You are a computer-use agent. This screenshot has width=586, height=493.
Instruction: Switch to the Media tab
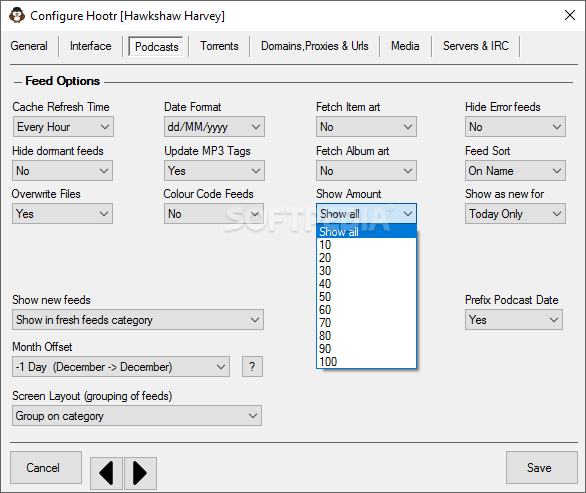coord(405,46)
